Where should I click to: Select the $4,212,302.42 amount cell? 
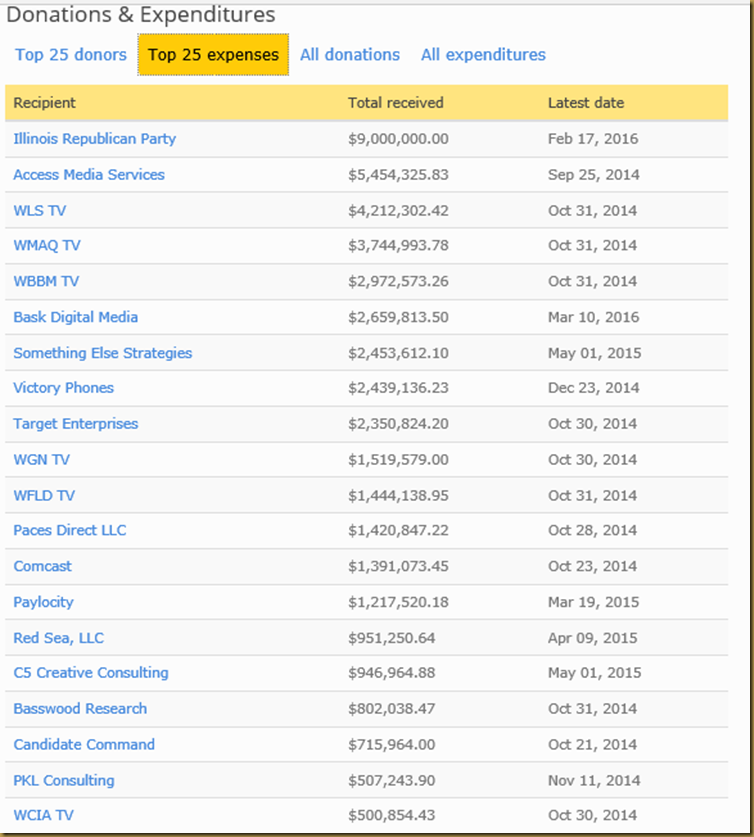click(x=398, y=210)
